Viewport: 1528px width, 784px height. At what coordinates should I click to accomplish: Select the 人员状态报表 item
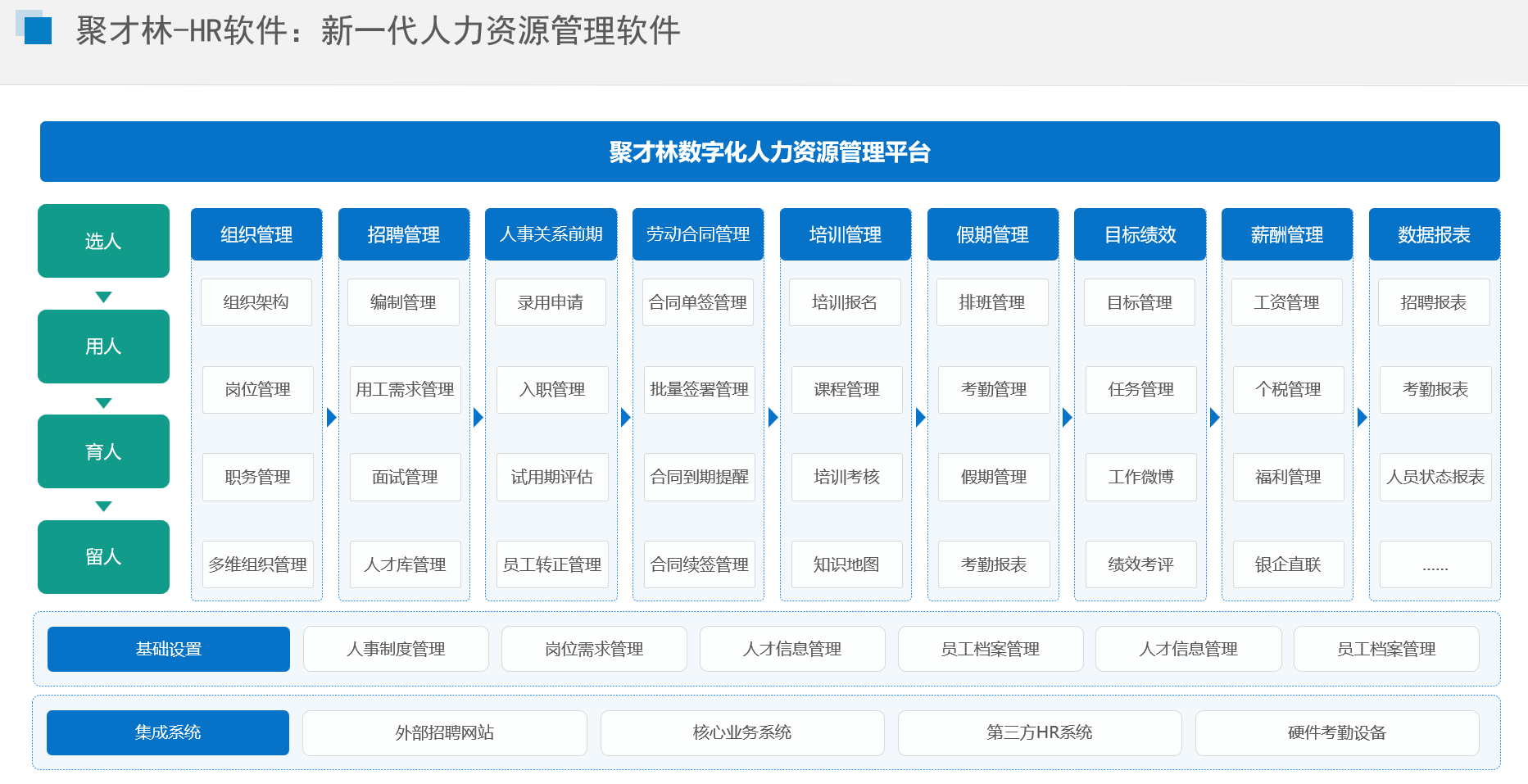coord(1435,477)
